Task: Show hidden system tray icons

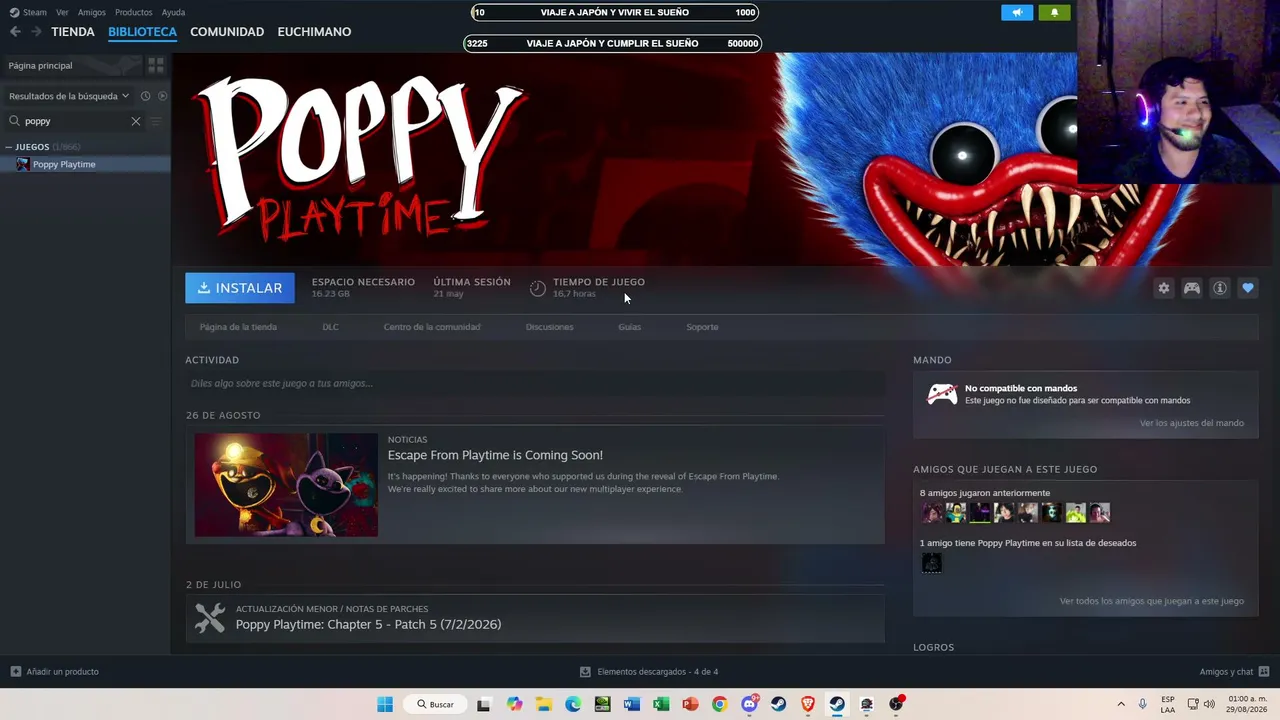Action: point(1121,704)
